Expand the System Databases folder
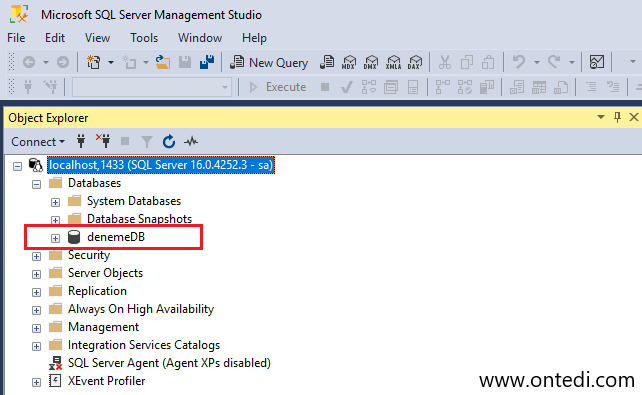The image size is (642, 395). click(55, 202)
